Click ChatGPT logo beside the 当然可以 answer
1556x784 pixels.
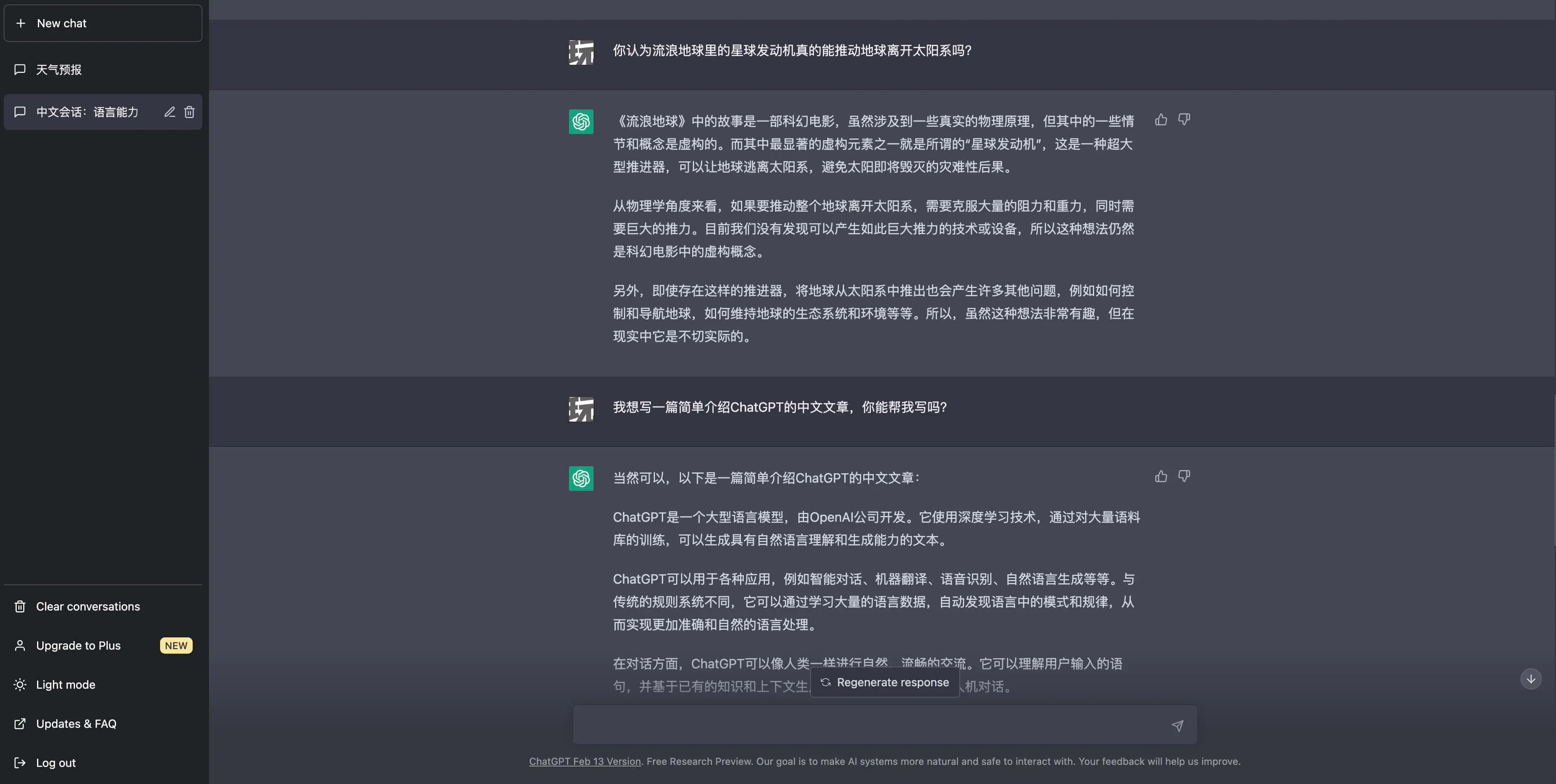click(x=581, y=479)
